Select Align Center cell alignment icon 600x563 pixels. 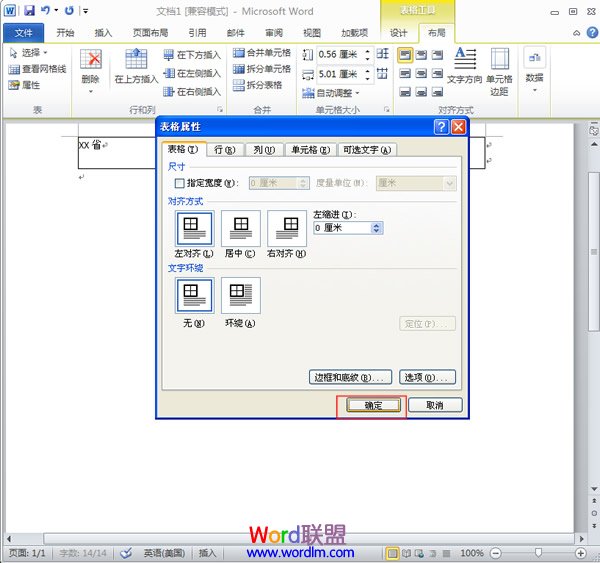[421, 73]
